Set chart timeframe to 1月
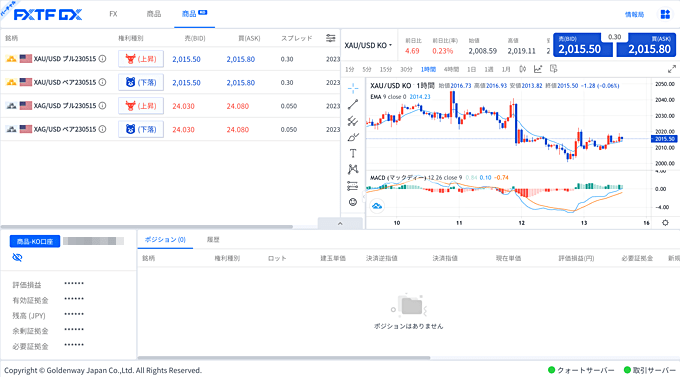The width and height of the screenshot is (680, 377). 506,69
